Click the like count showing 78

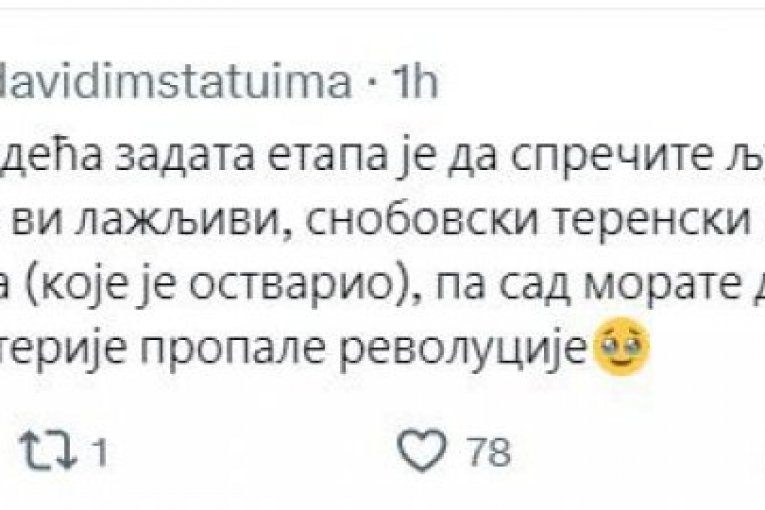[x=489, y=454]
